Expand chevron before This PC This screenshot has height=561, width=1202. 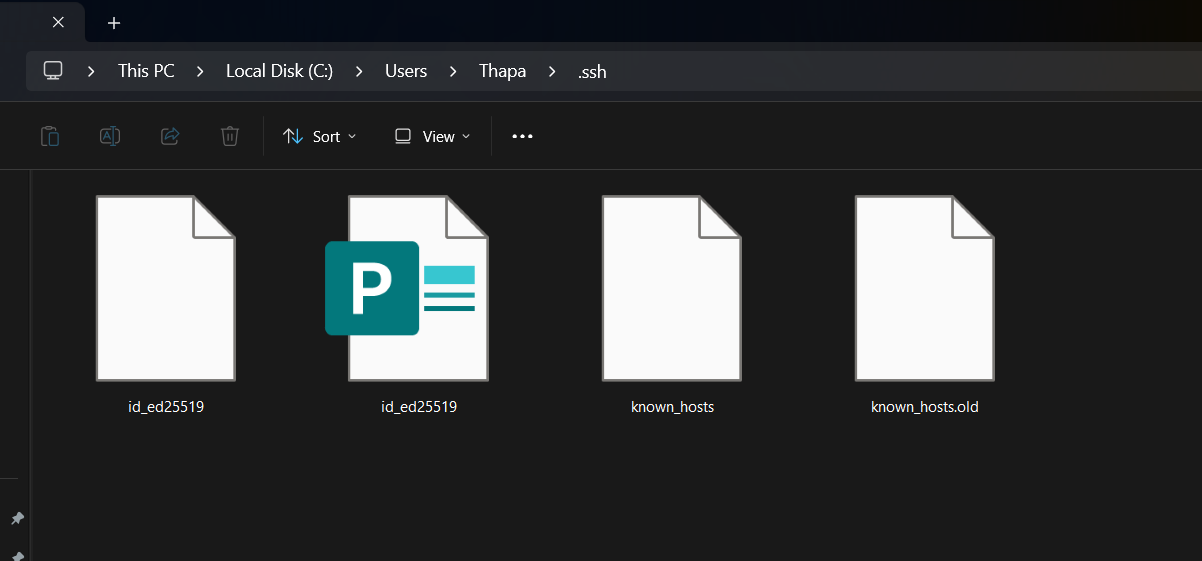(92, 71)
